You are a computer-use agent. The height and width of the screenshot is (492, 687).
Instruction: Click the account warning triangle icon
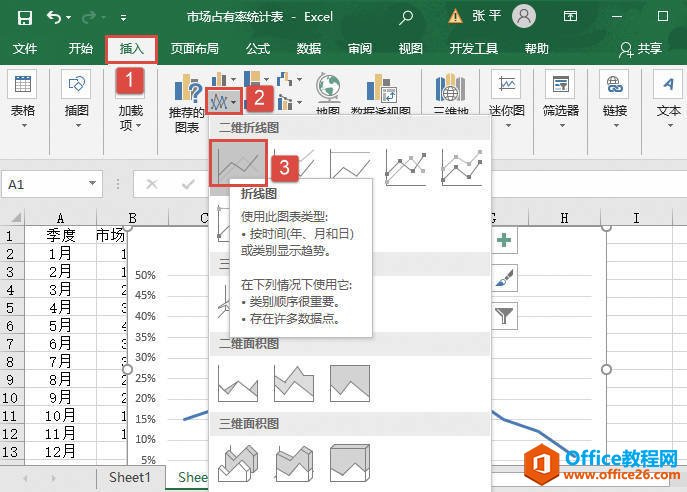pyautogui.click(x=455, y=17)
